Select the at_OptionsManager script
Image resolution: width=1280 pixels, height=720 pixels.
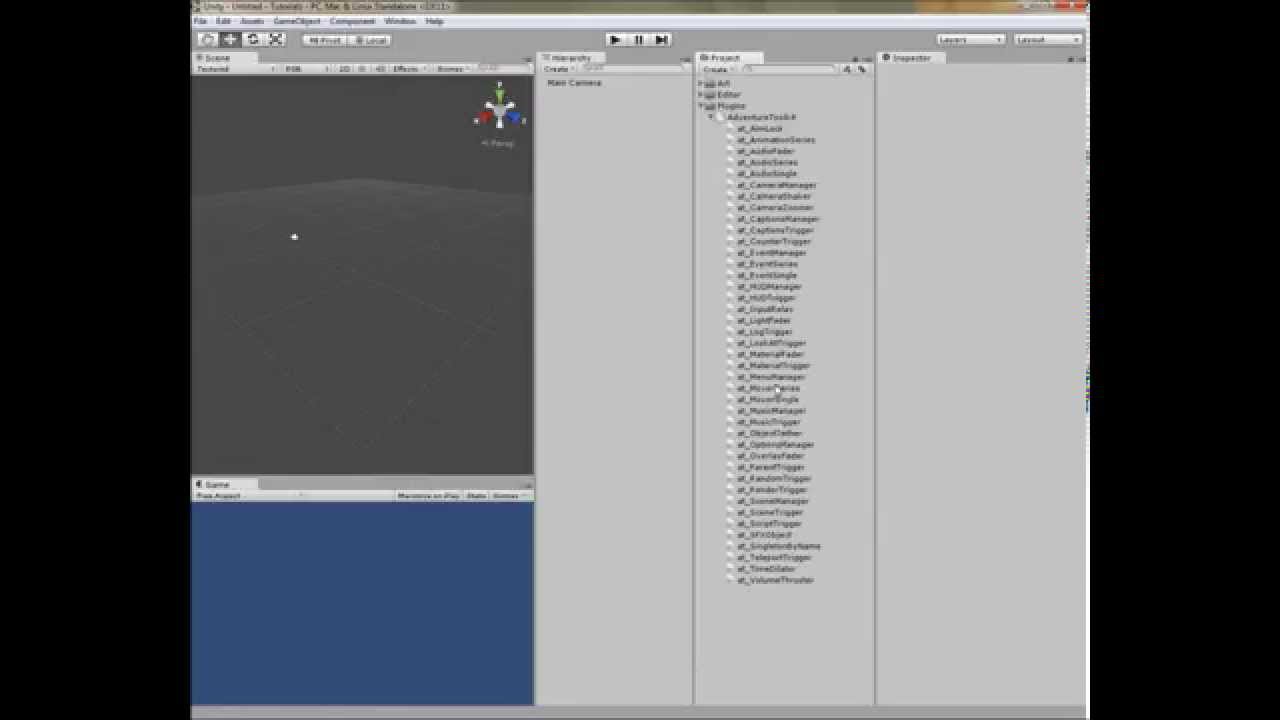coord(776,445)
